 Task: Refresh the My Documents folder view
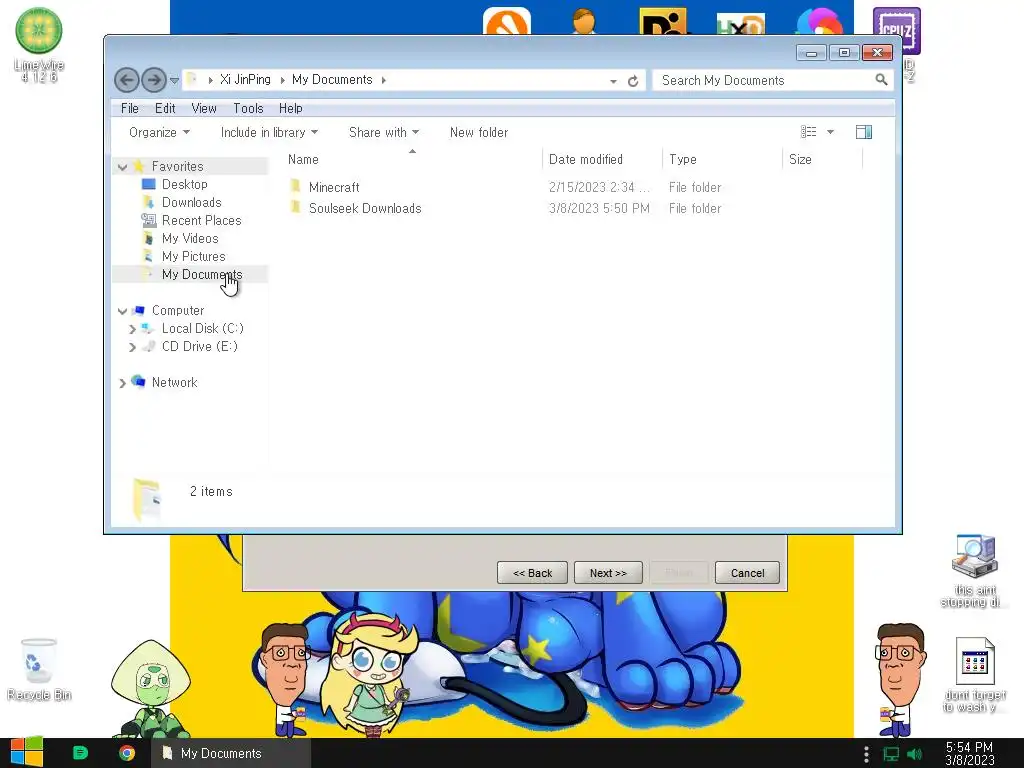633,81
